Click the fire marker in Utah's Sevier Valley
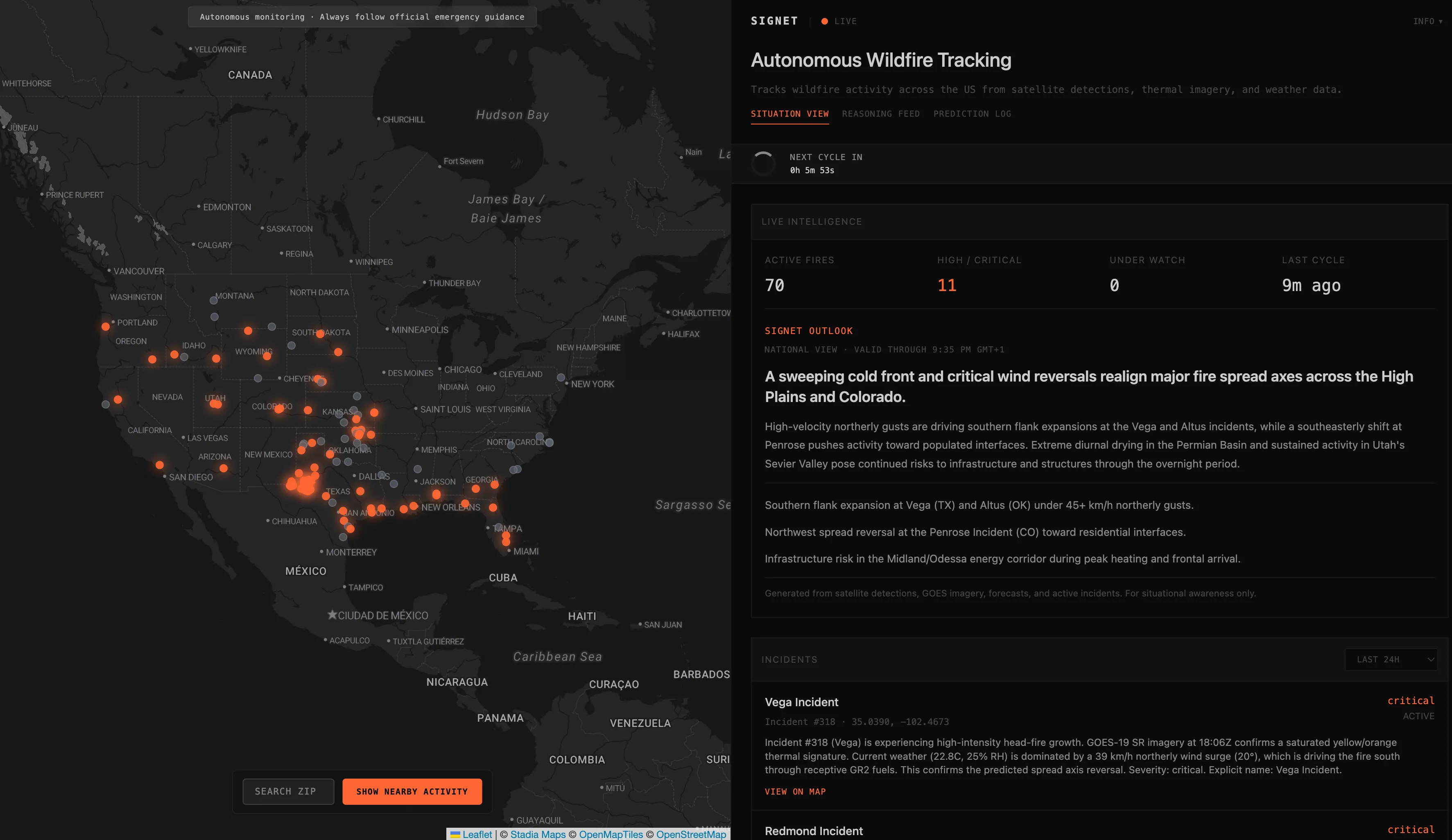1452x840 pixels. (216, 405)
